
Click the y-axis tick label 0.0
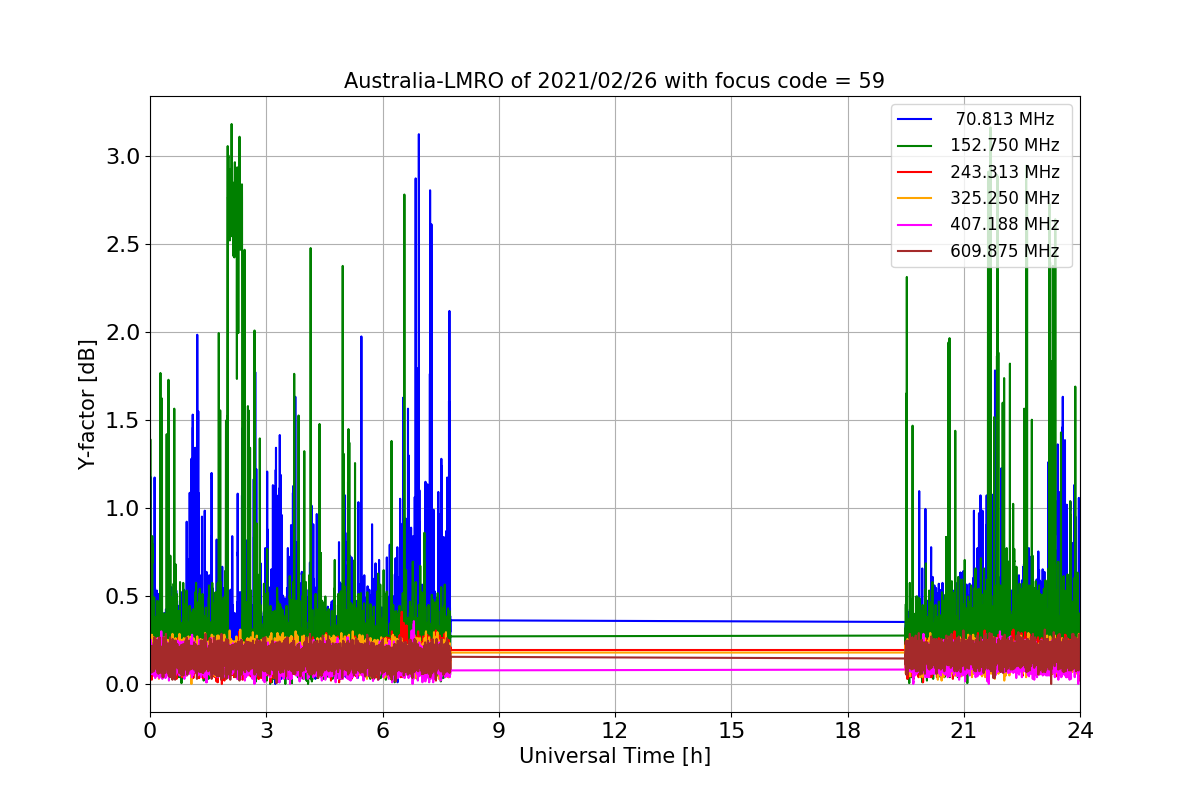(x=125, y=685)
